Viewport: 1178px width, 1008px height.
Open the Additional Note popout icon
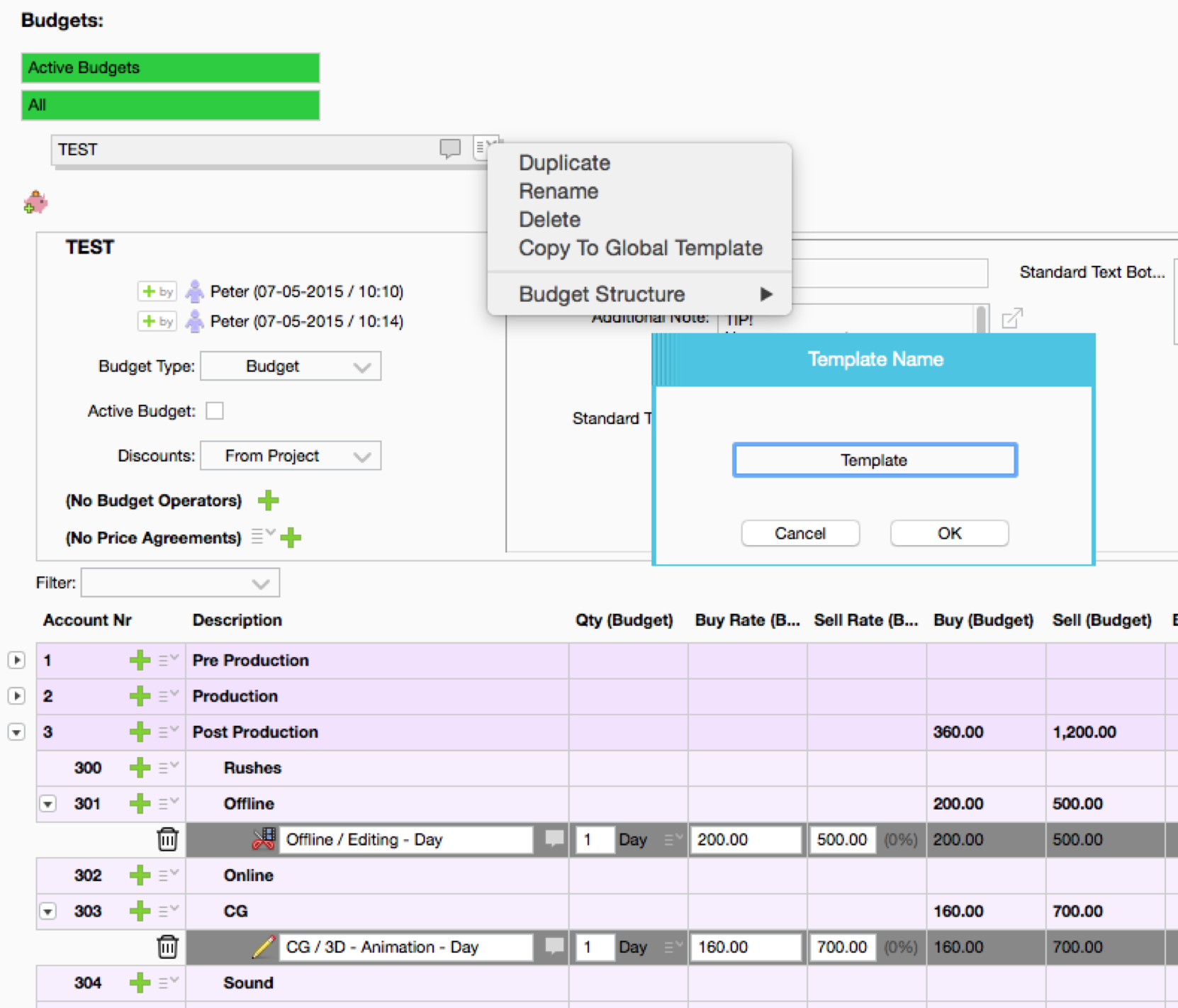click(x=1012, y=318)
